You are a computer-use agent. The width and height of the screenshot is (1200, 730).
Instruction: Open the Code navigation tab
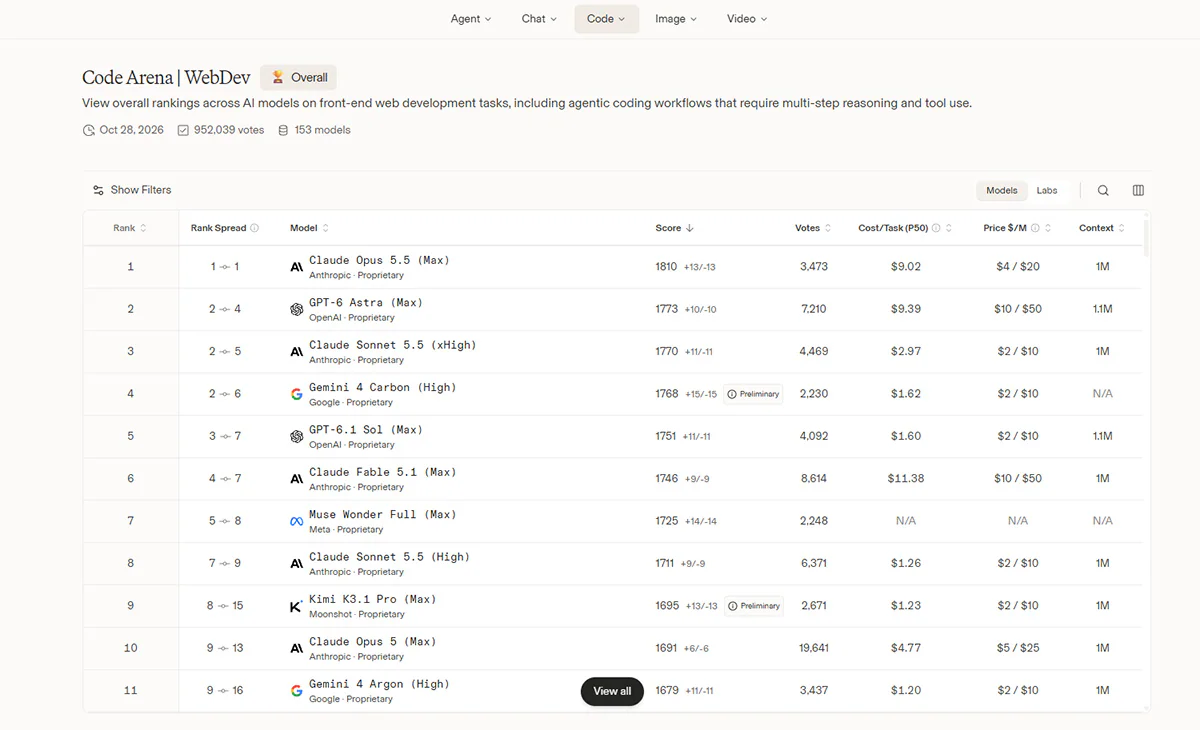point(606,19)
